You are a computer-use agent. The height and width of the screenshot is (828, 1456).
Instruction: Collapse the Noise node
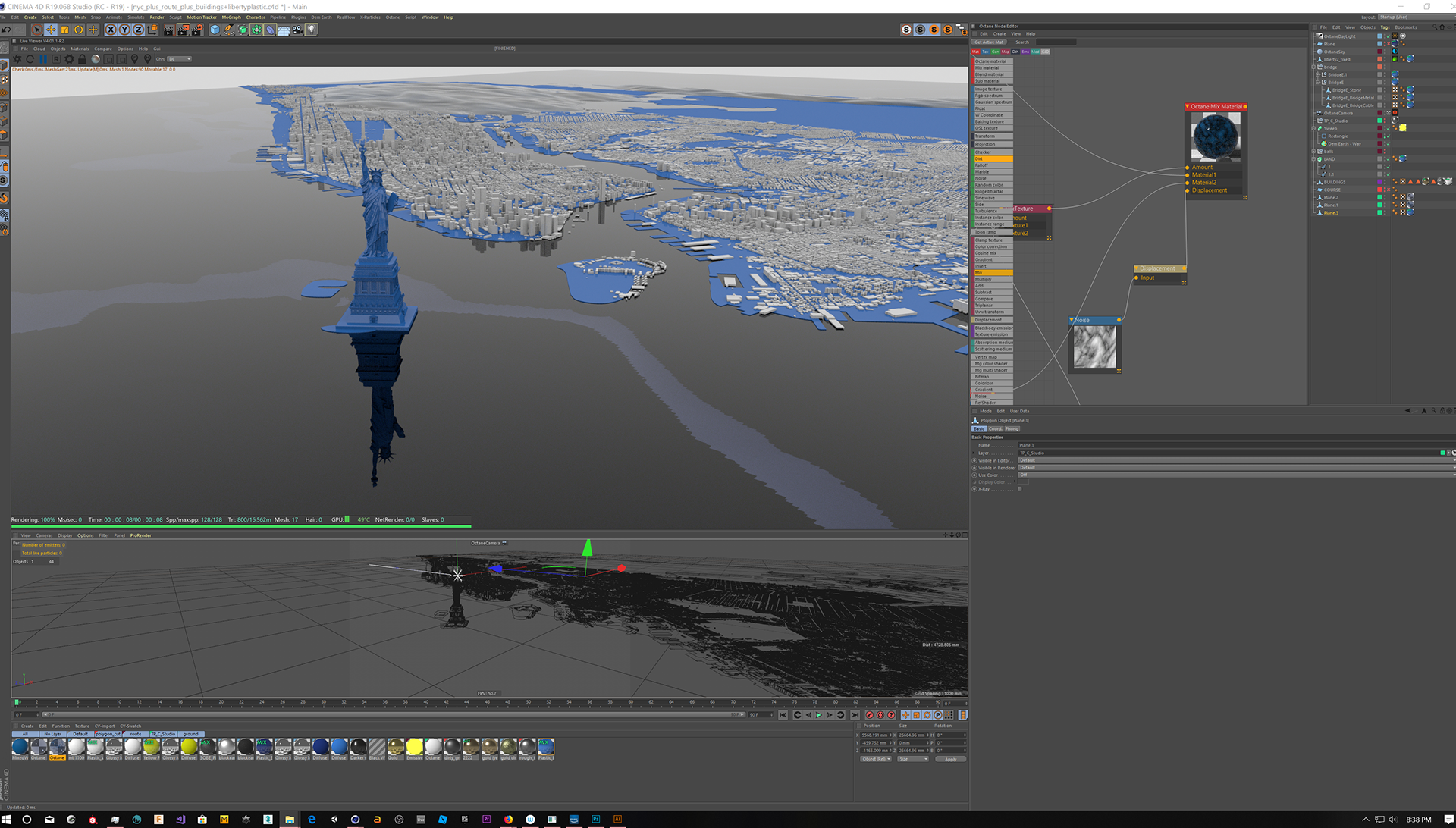click(1072, 320)
